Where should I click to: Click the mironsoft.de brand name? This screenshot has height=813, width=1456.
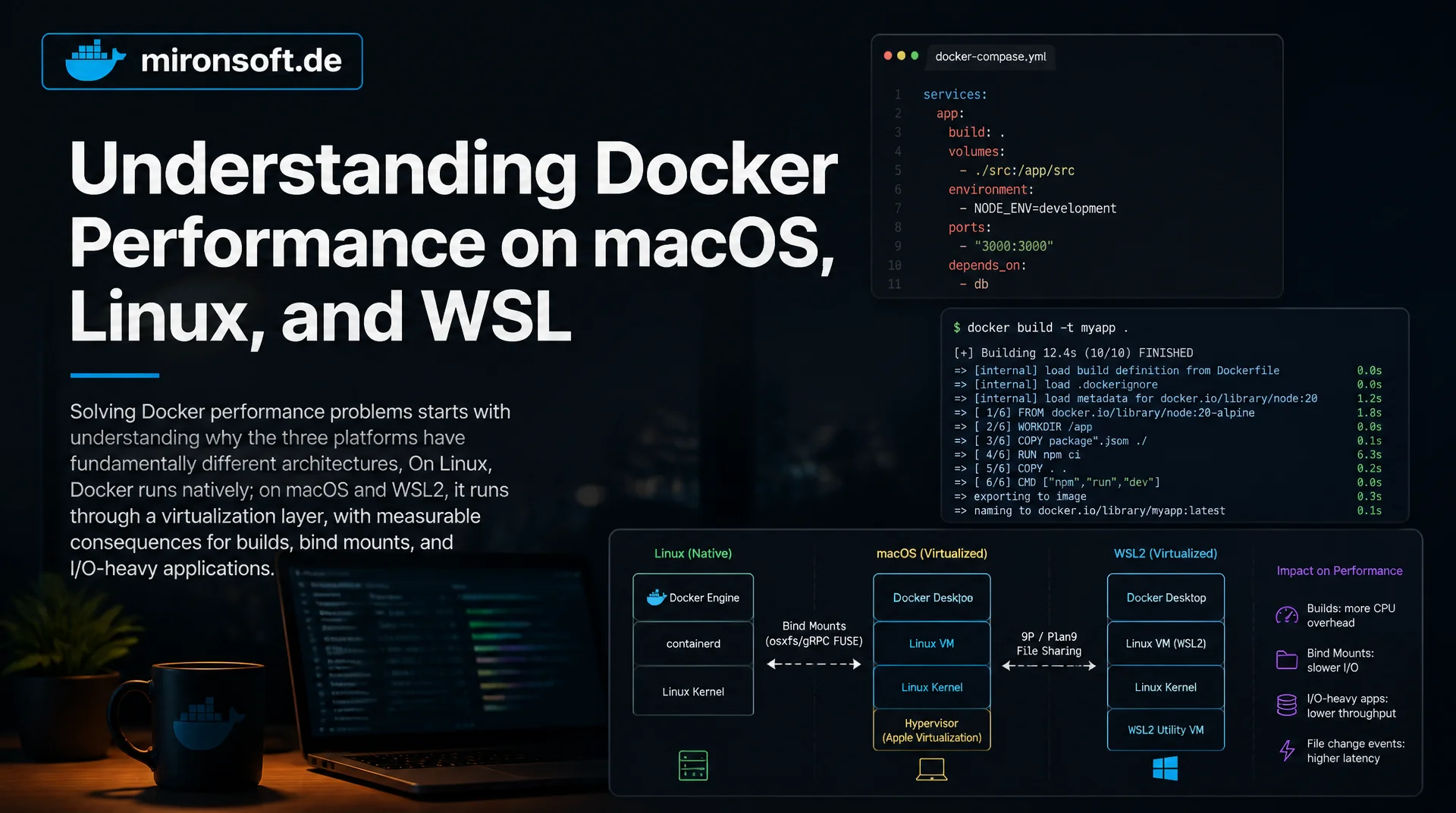pyautogui.click(x=241, y=60)
